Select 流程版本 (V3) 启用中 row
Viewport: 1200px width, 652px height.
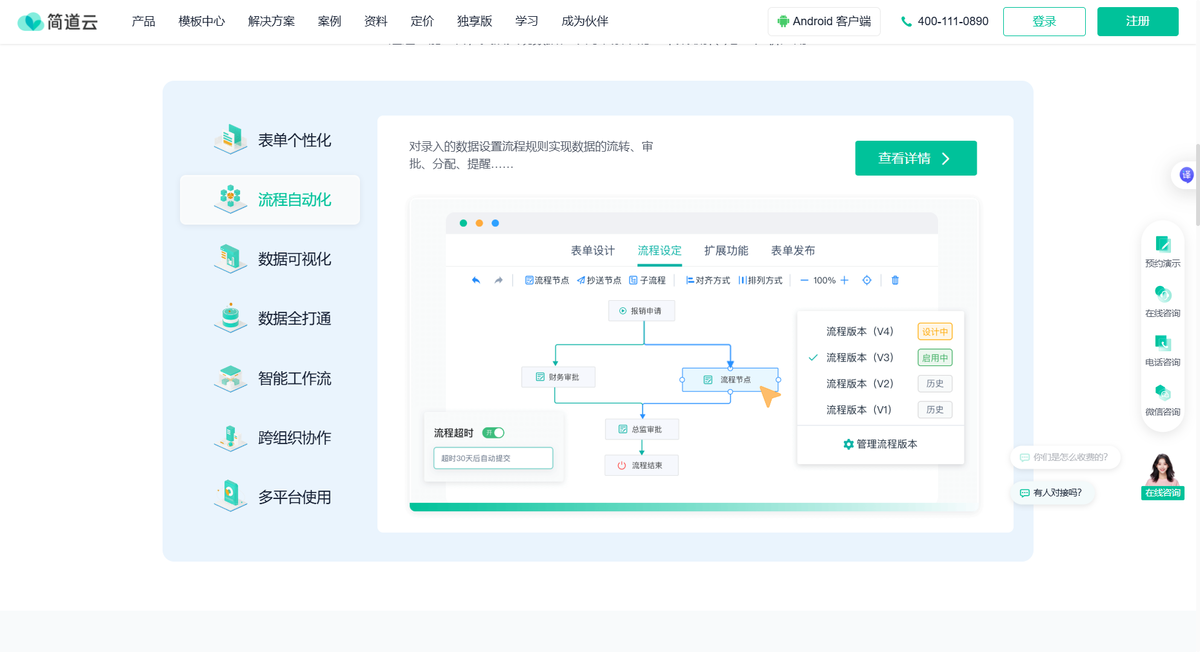pyautogui.click(x=880, y=357)
